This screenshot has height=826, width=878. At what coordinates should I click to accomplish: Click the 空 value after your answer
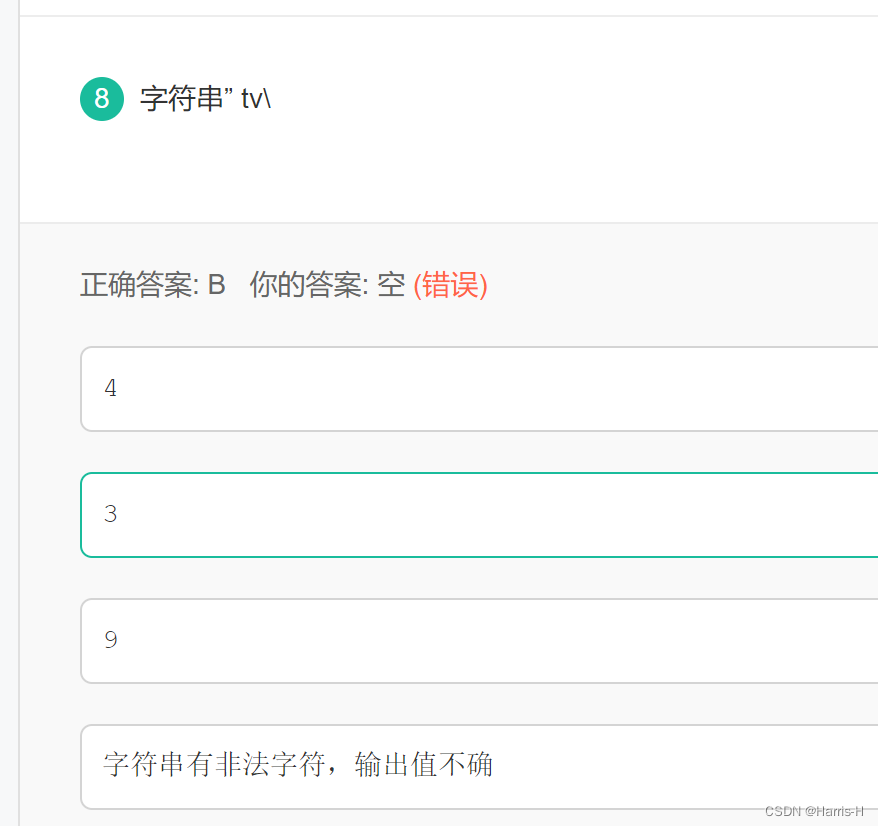coord(391,285)
